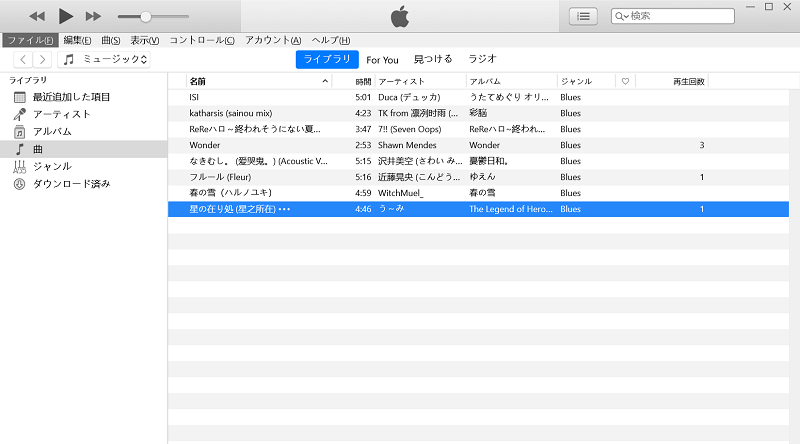Image resolution: width=800 pixels, height=444 pixels.
Task: Click artist WitchMuel_
Action: pos(401,193)
